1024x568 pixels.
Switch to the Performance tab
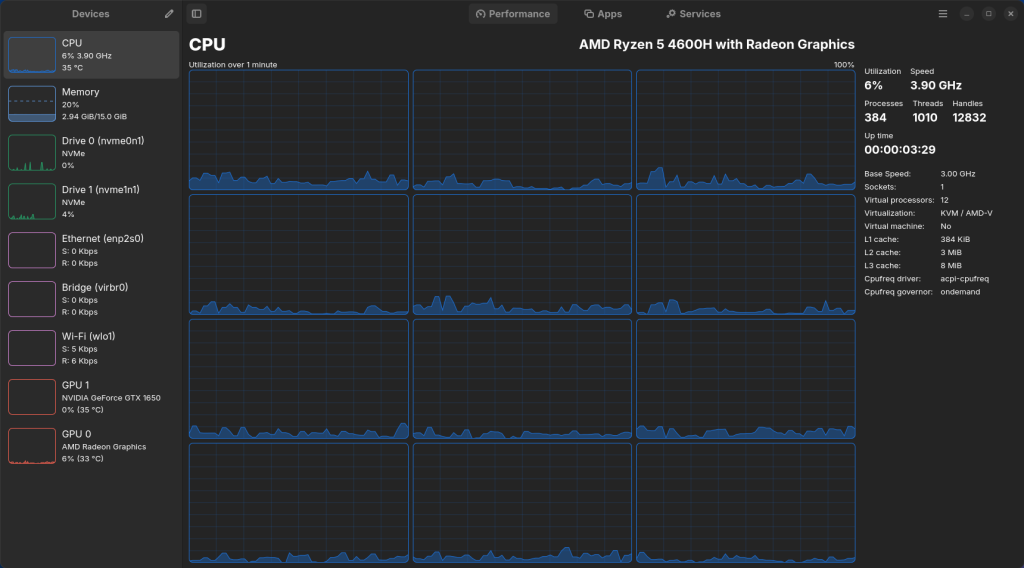pyautogui.click(x=513, y=14)
